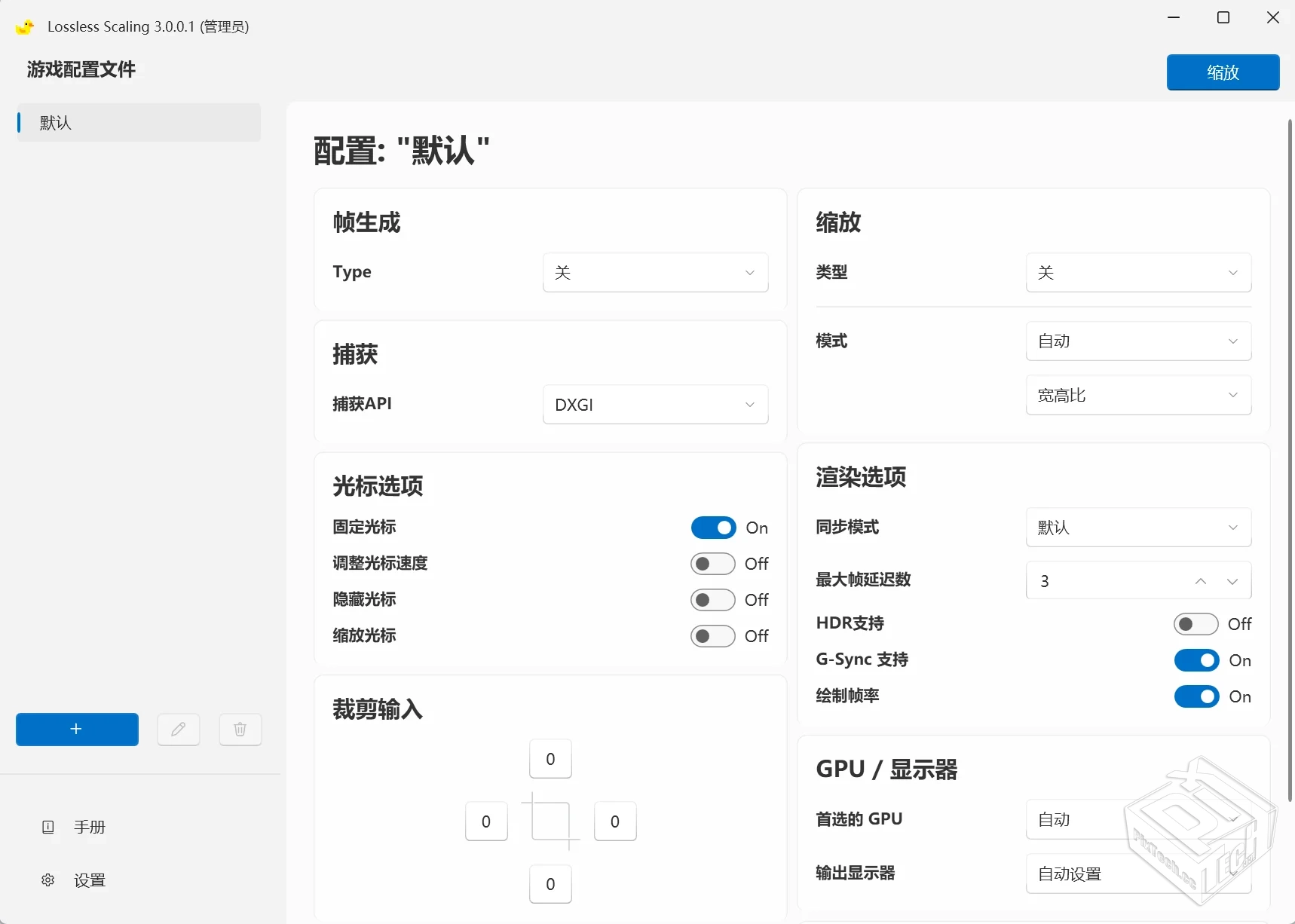Edit the 默认 profile using pencil icon
The image size is (1295, 924).
click(x=178, y=730)
